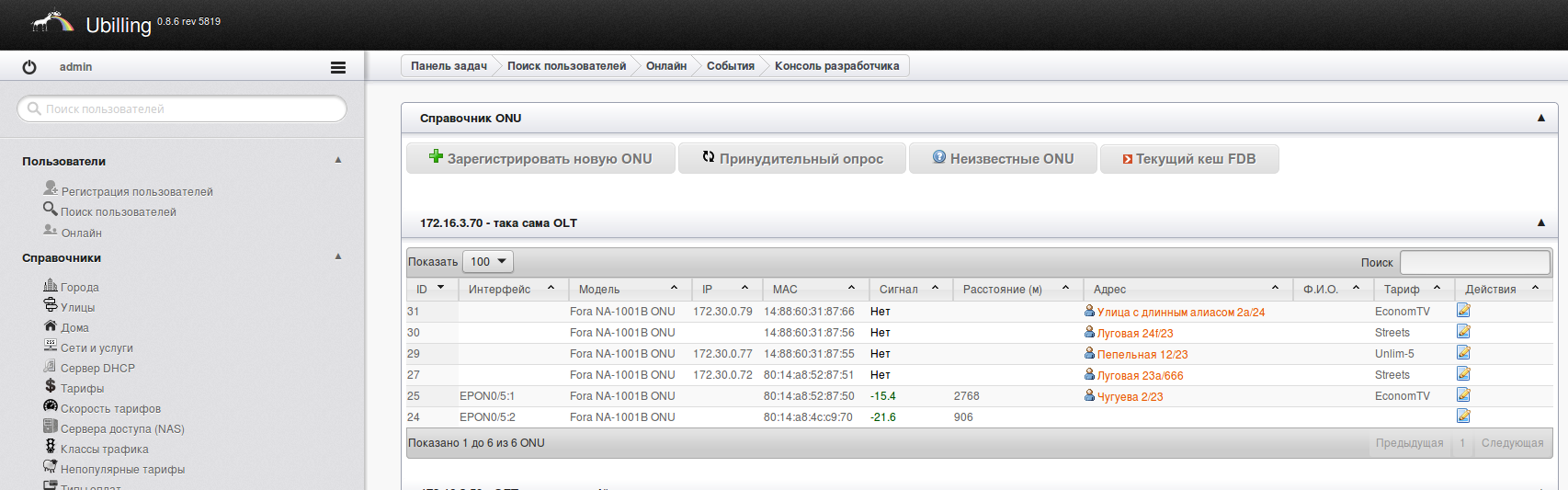Click edit icon for ONU row 27
This screenshot has height=490, width=1568.
[x=1463, y=374]
